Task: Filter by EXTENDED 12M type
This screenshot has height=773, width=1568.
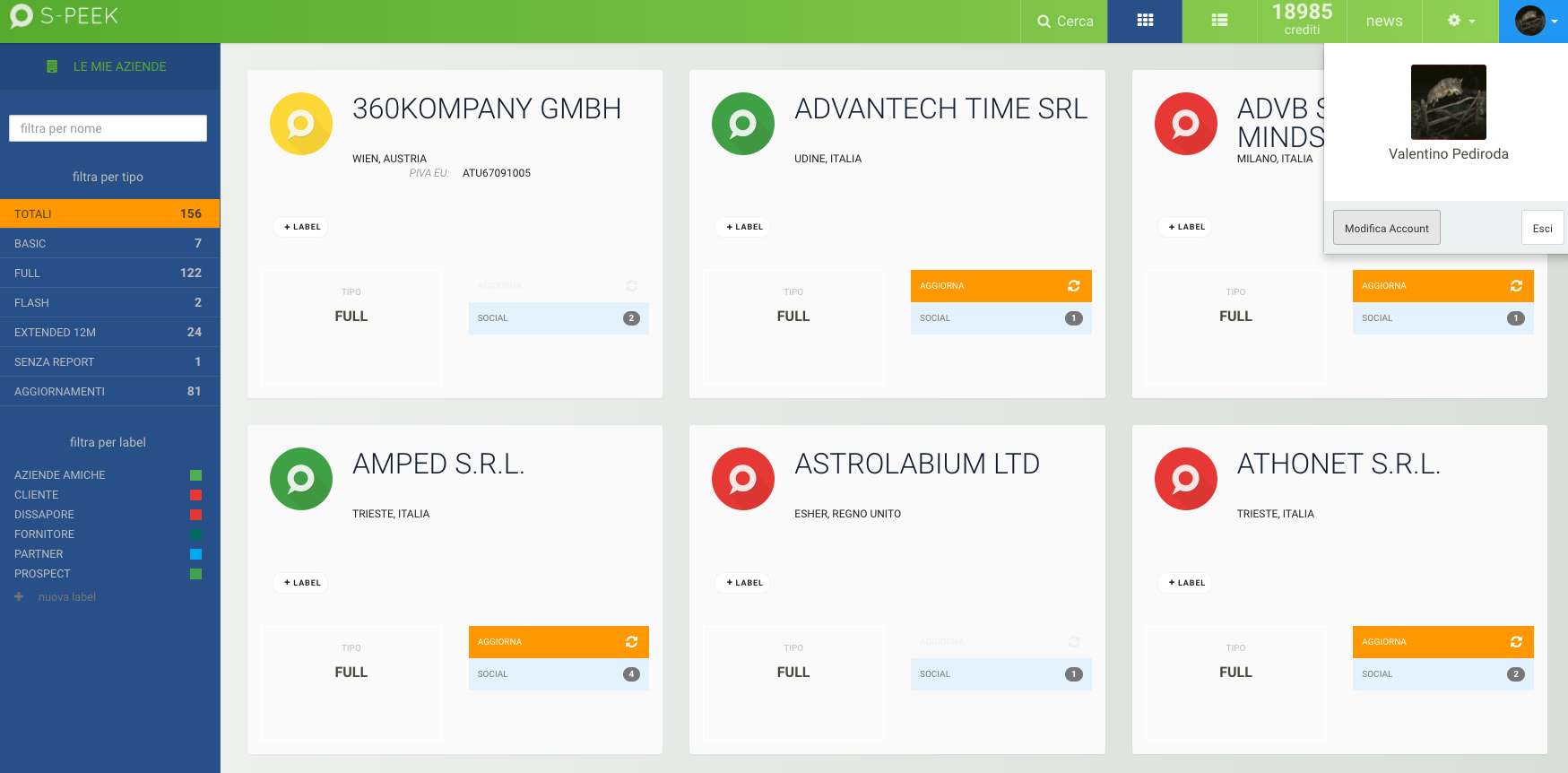Action: click(109, 332)
